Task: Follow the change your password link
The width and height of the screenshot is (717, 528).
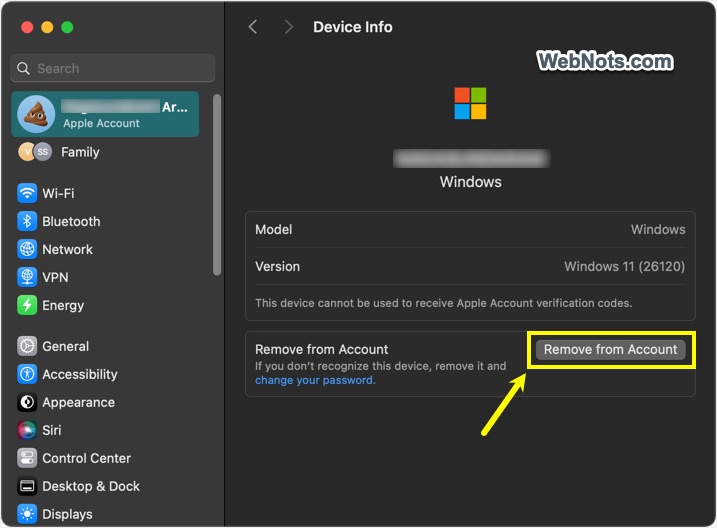Action: pos(315,380)
